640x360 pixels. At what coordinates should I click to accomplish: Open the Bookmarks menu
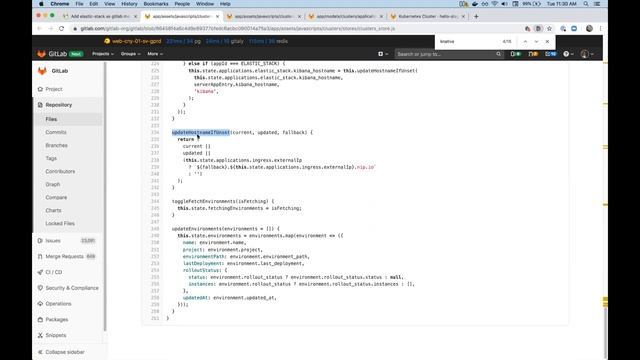[156, 4]
